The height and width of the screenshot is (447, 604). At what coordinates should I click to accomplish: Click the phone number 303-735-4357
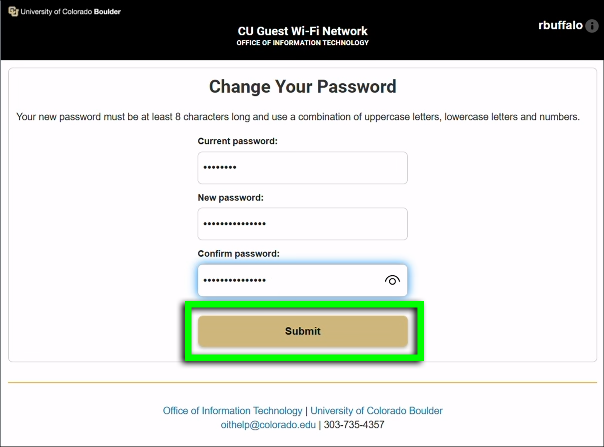tap(354, 425)
